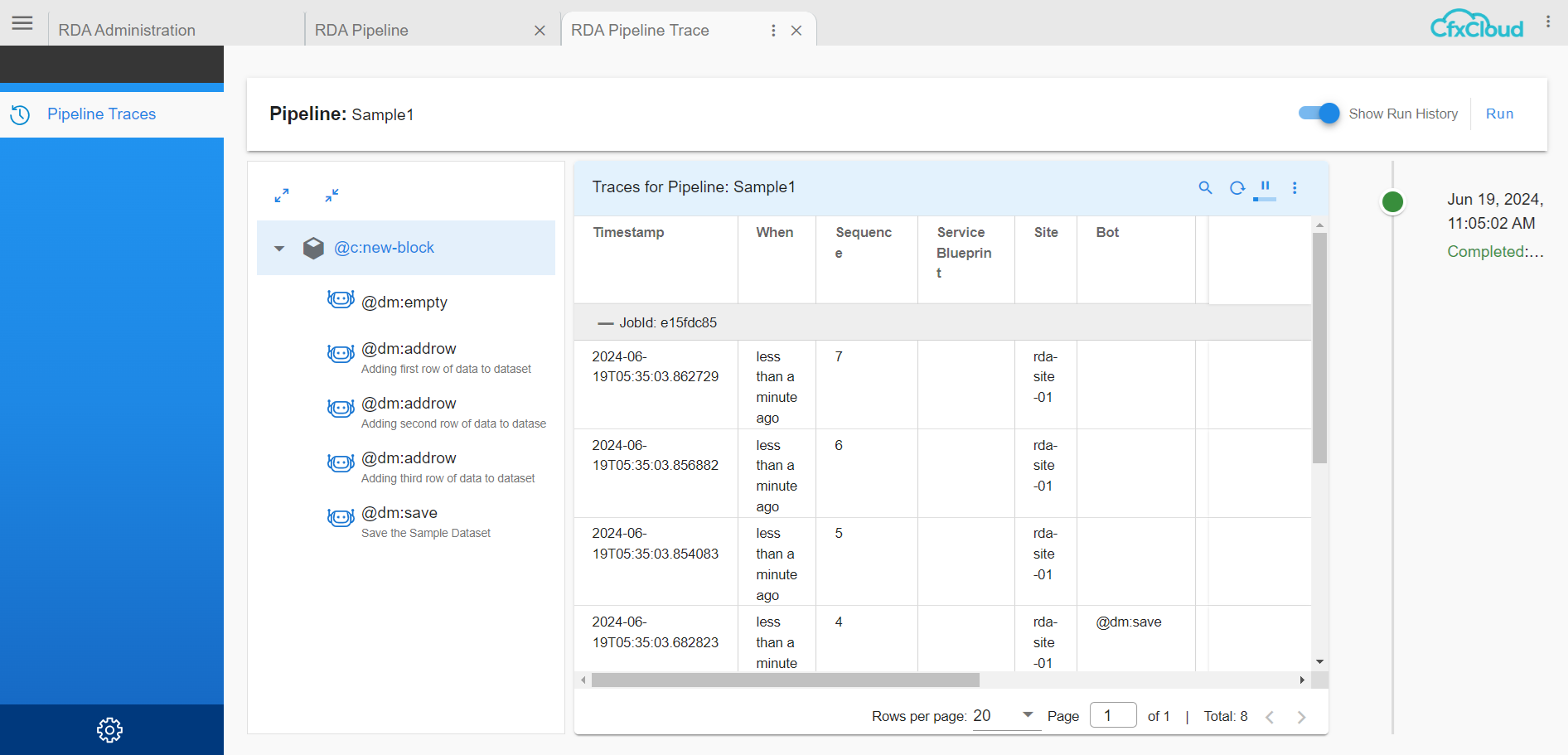Click the collapse all tree icon

tap(332, 196)
